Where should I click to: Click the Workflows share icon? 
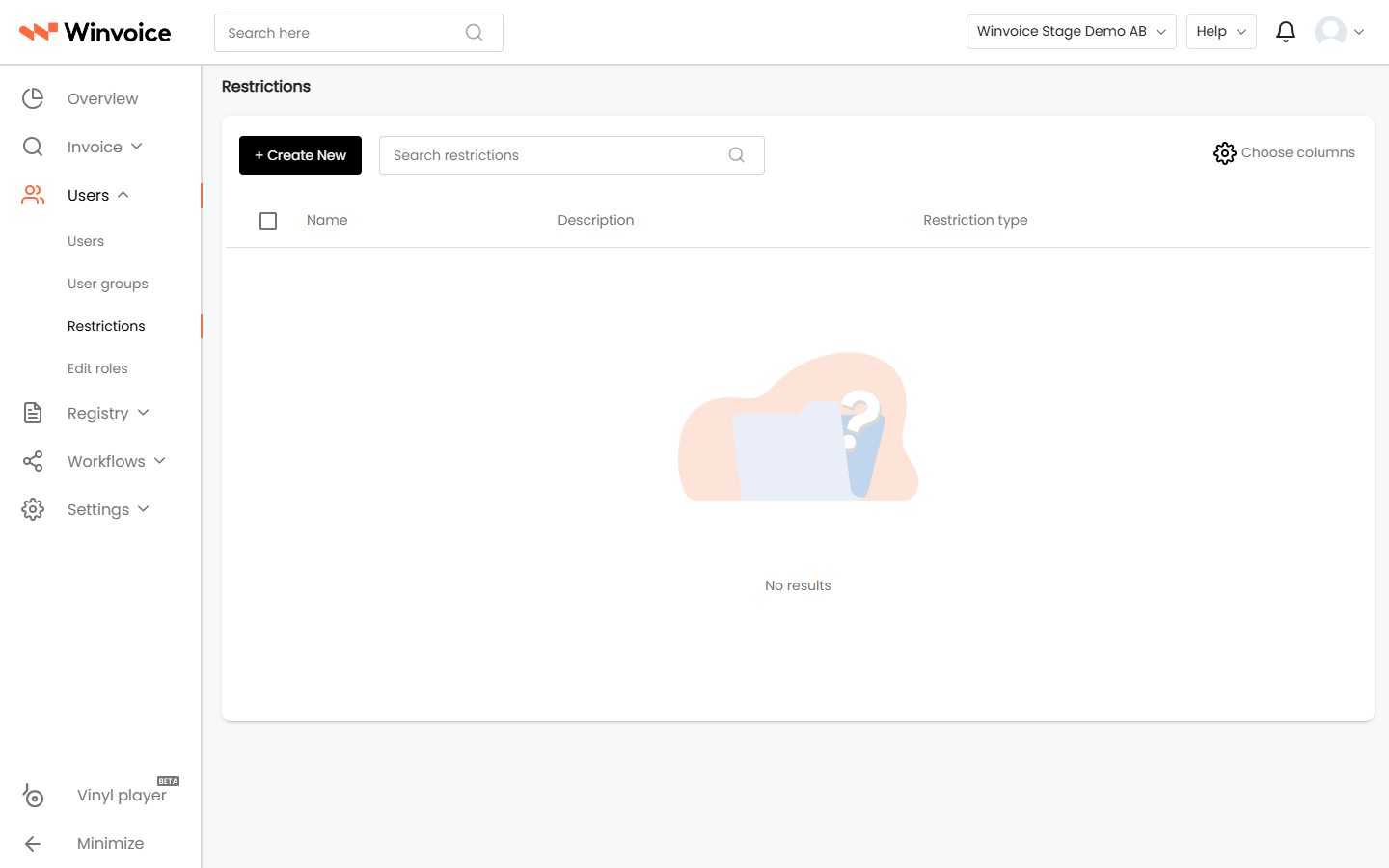point(33,461)
